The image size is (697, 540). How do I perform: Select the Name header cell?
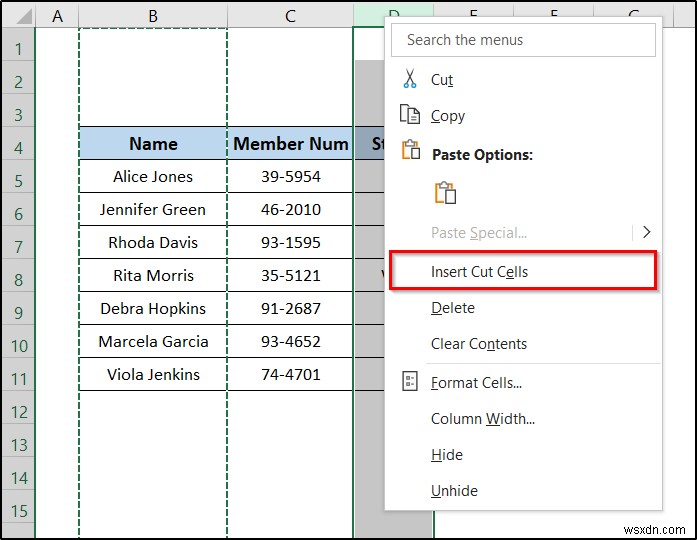coord(153,144)
